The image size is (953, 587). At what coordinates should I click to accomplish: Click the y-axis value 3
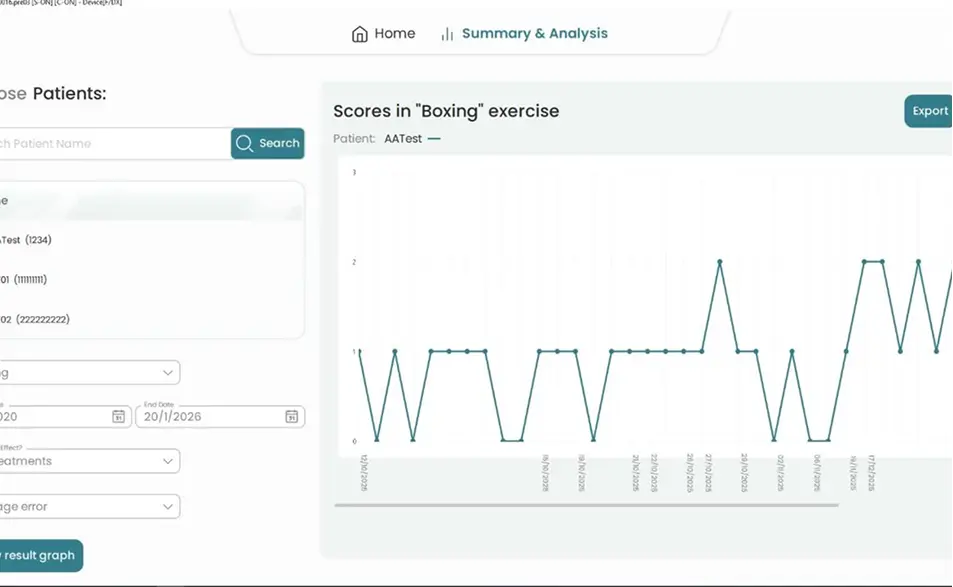[354, 173]
